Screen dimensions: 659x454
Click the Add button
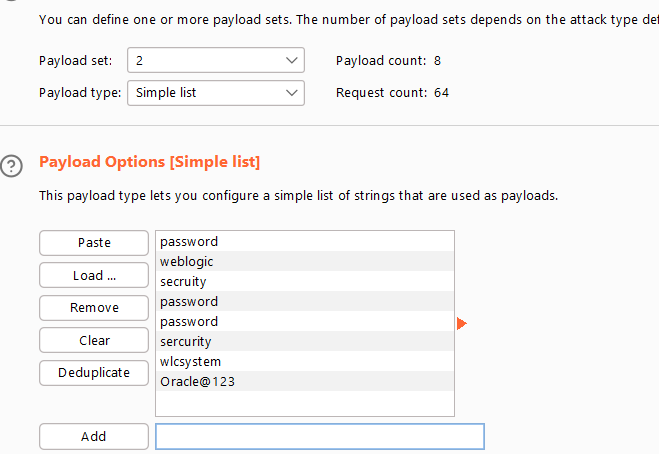(94, 437)
